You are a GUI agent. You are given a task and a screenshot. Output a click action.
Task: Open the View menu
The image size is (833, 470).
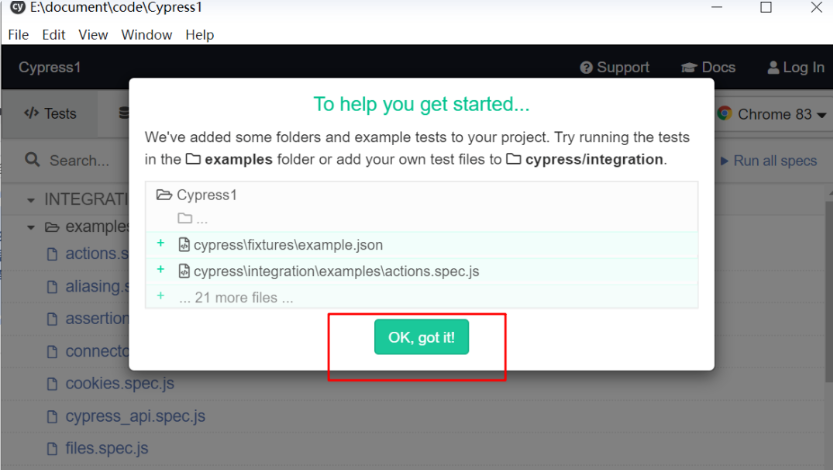[94, 35]
